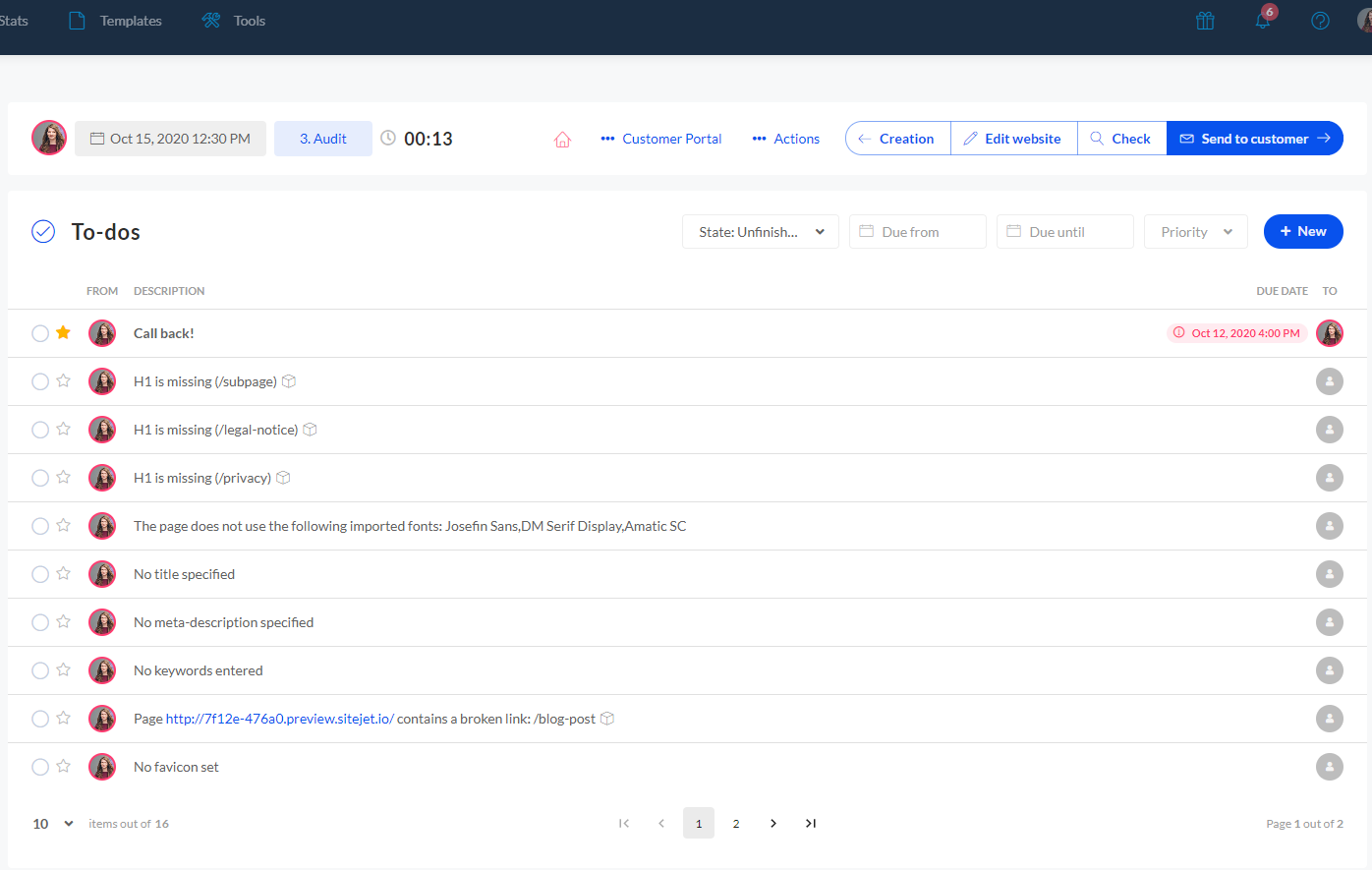1372x870 pixels.
Task: Click the cube icon beside H1 missing (/subpage)
Action: coord(289,381)
